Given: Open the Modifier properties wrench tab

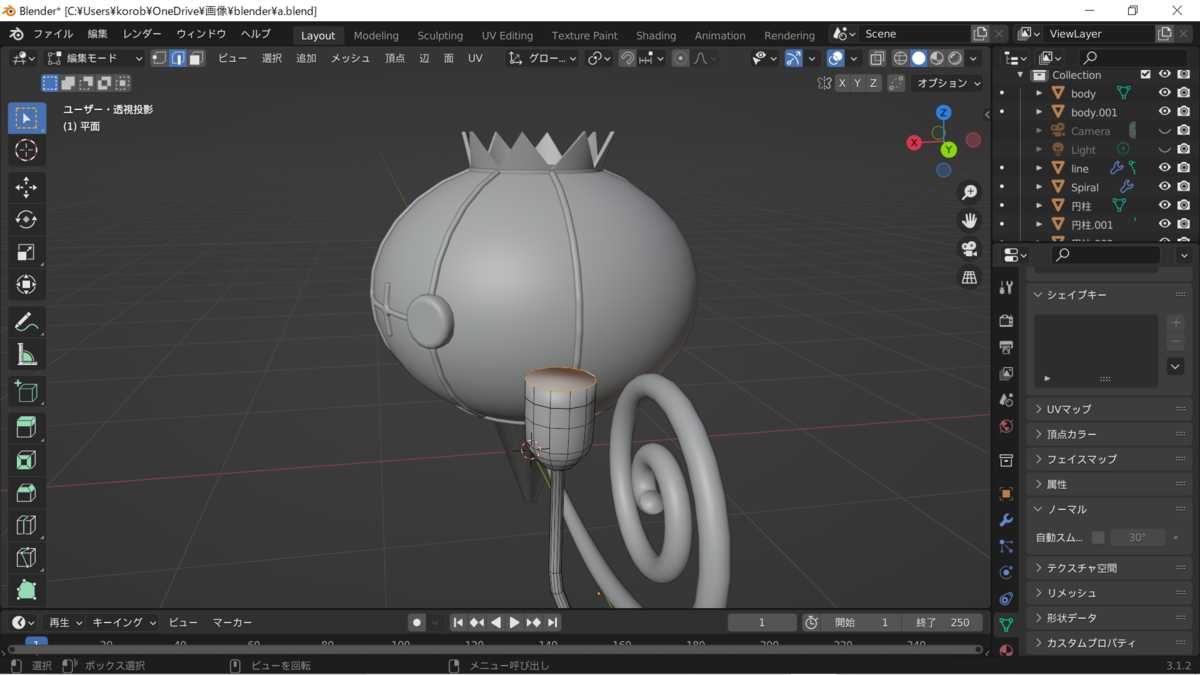Looking at the screenshot, I should pos(1006,520).
